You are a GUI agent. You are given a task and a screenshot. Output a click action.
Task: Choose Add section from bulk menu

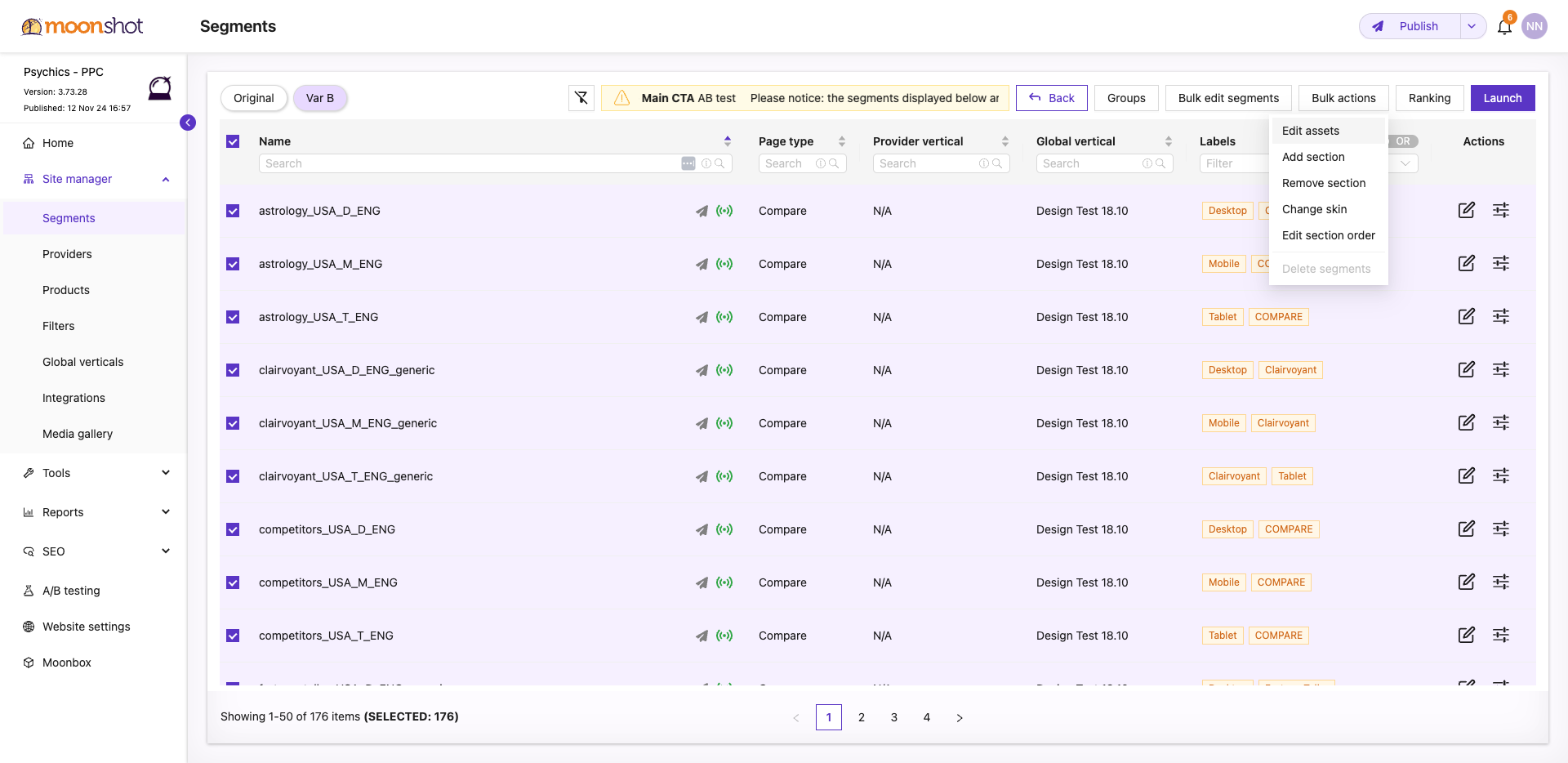(1328, 157)
